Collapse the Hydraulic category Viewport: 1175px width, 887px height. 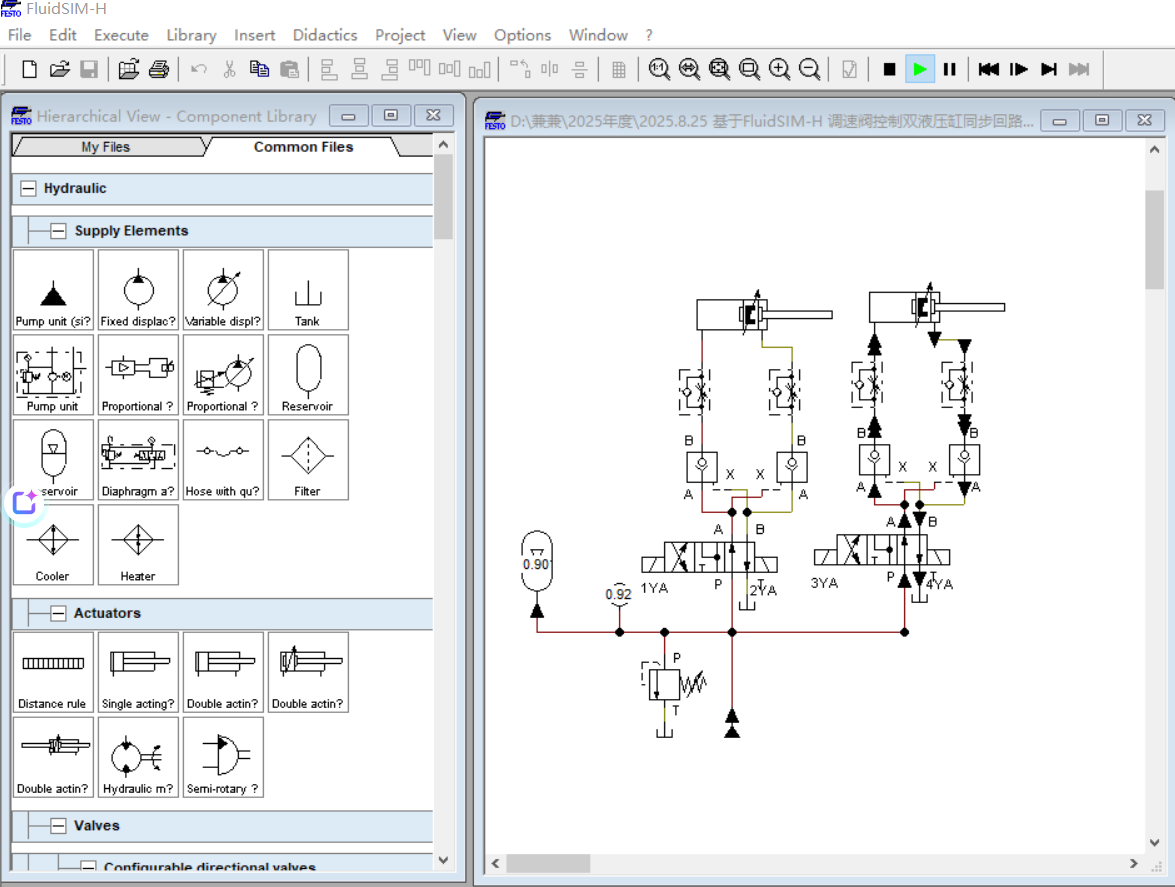tap(28, 188)
